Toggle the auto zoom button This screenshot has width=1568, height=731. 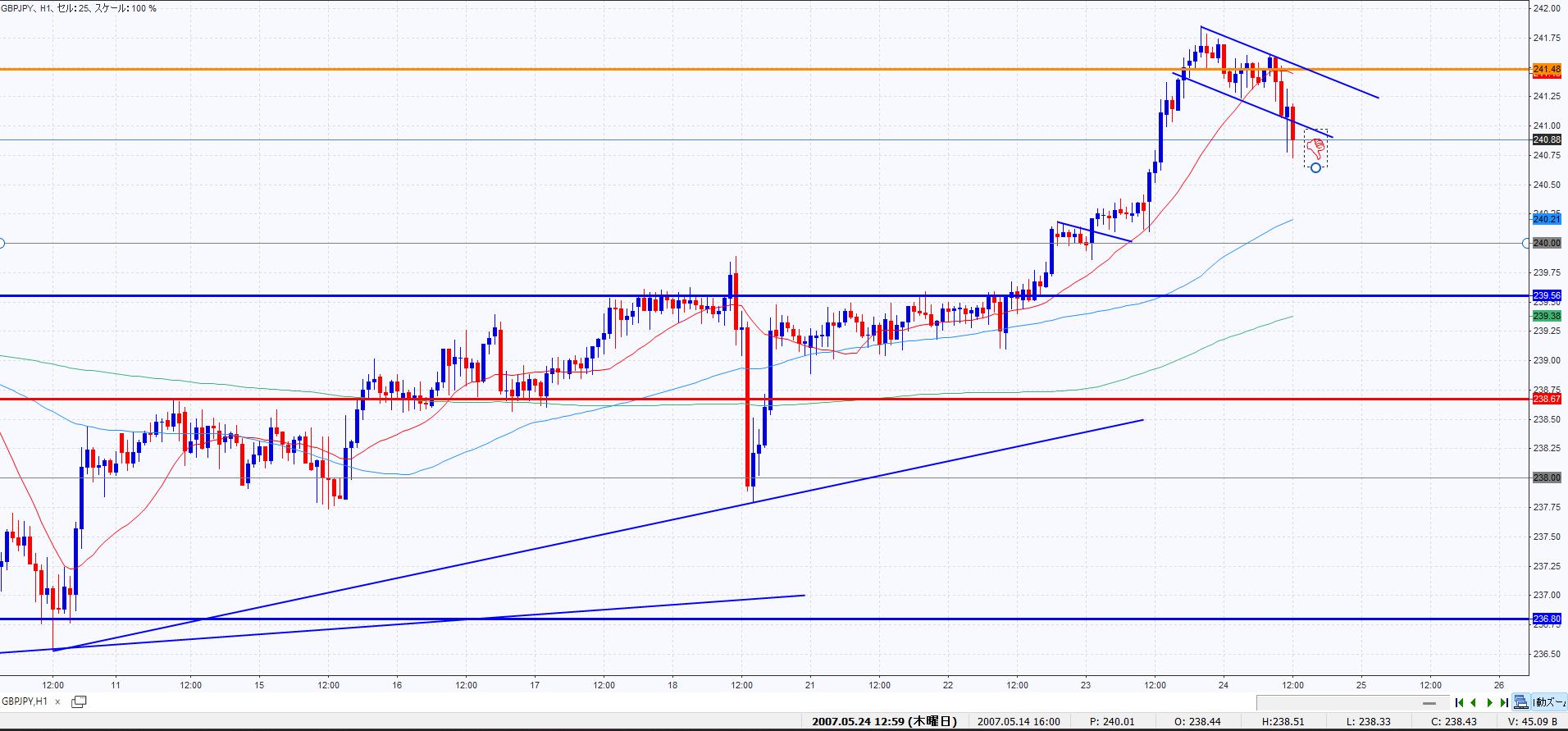click(1550, 702)
